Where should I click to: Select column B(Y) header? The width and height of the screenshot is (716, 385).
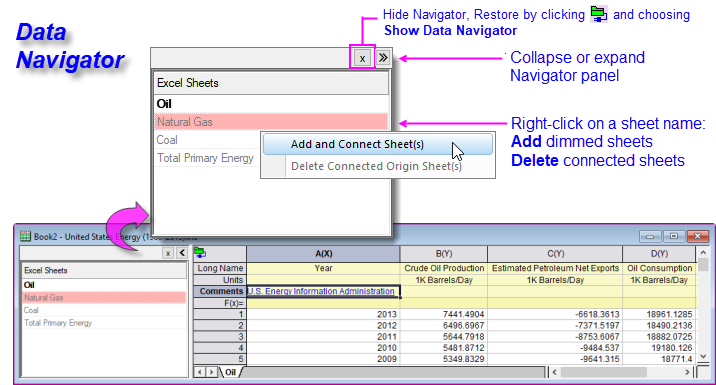(444, 253)
